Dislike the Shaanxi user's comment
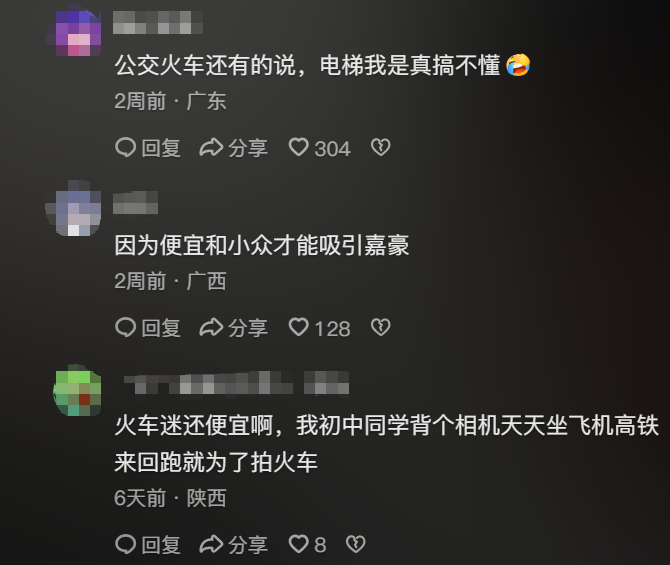This screenshot has height=565, width=670. tap(356, 544)
